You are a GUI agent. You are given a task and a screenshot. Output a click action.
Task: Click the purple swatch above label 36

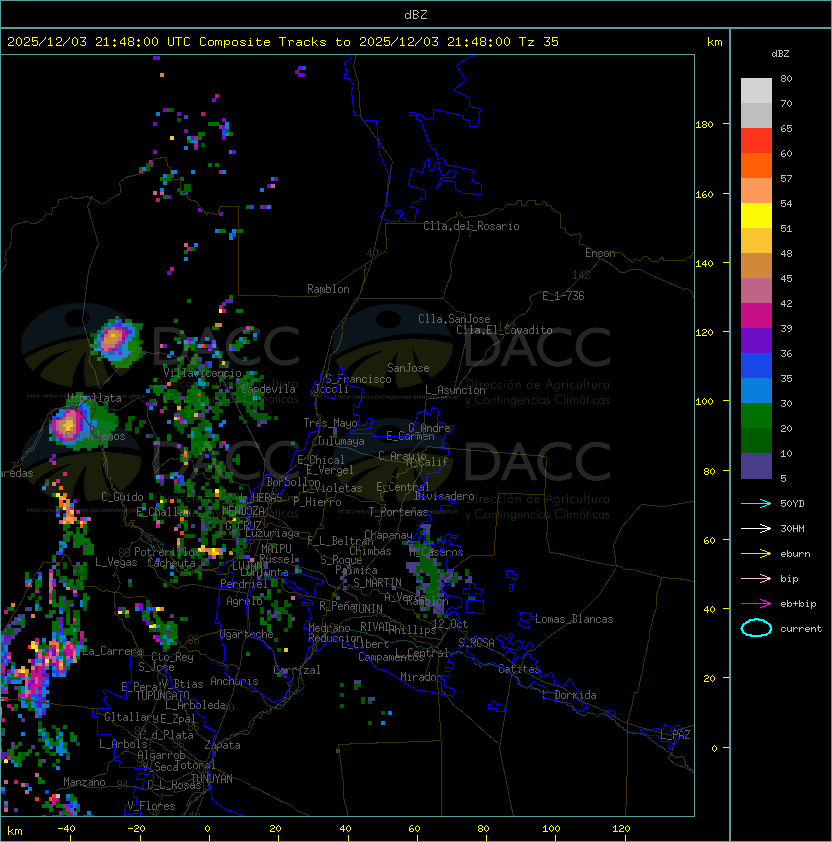click(756, 341)
